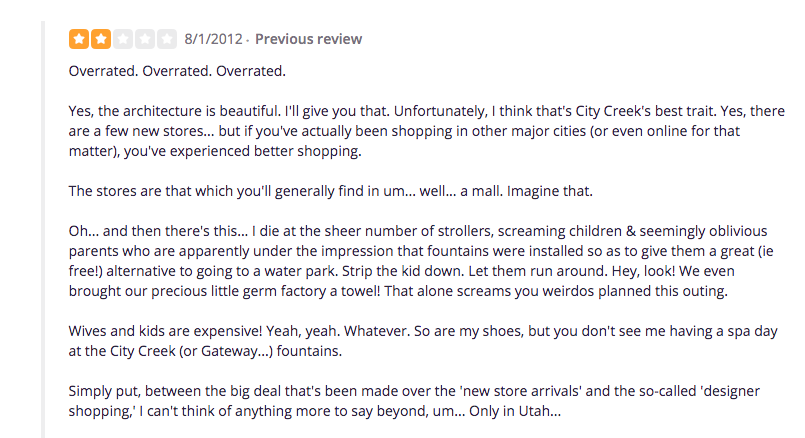Click the closing paragraph beginning 'Simply put, between'
Screen dimensions: 805x438
(400, 399)
